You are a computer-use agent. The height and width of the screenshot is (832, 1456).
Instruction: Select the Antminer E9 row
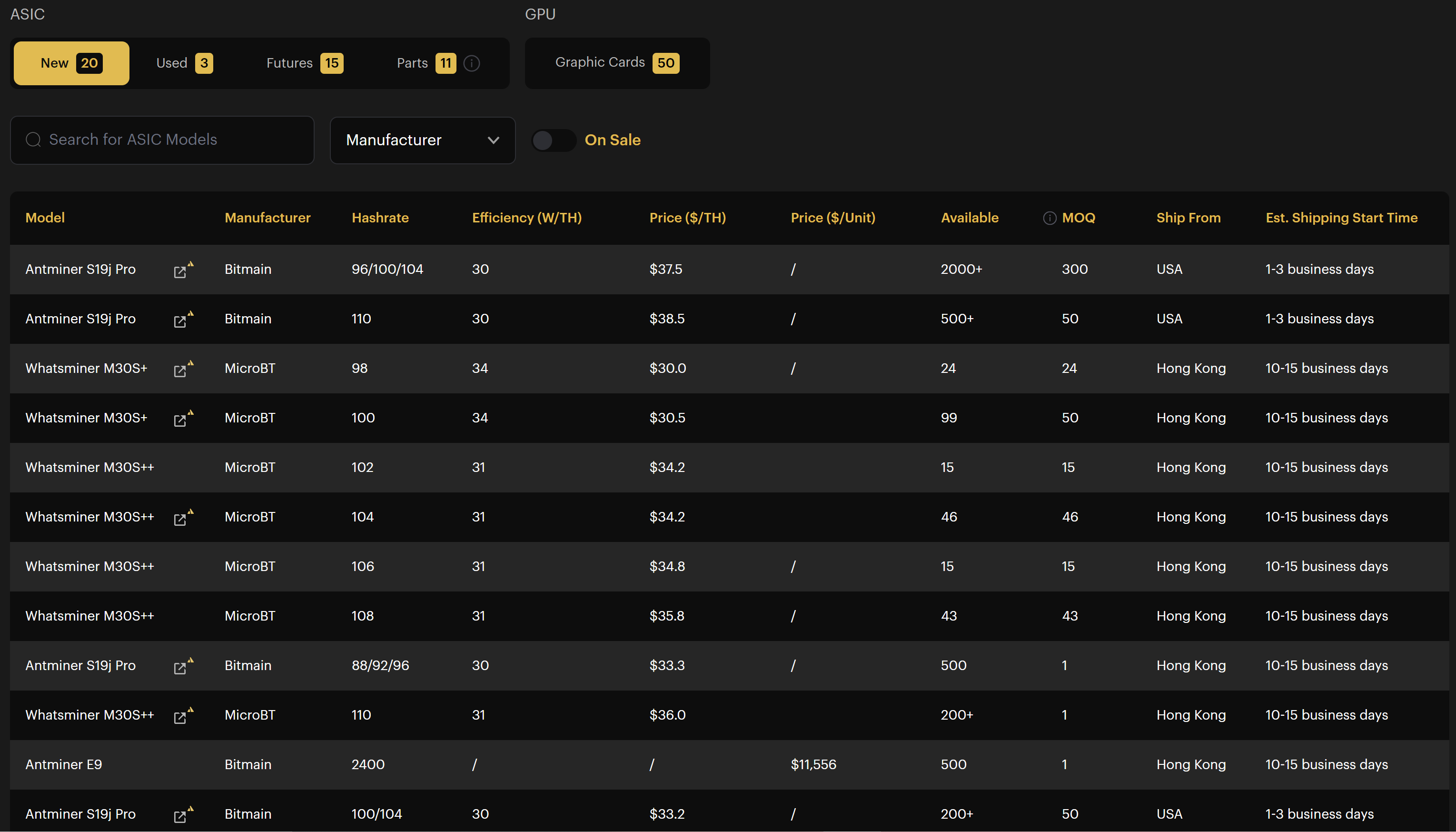[63, 764]
